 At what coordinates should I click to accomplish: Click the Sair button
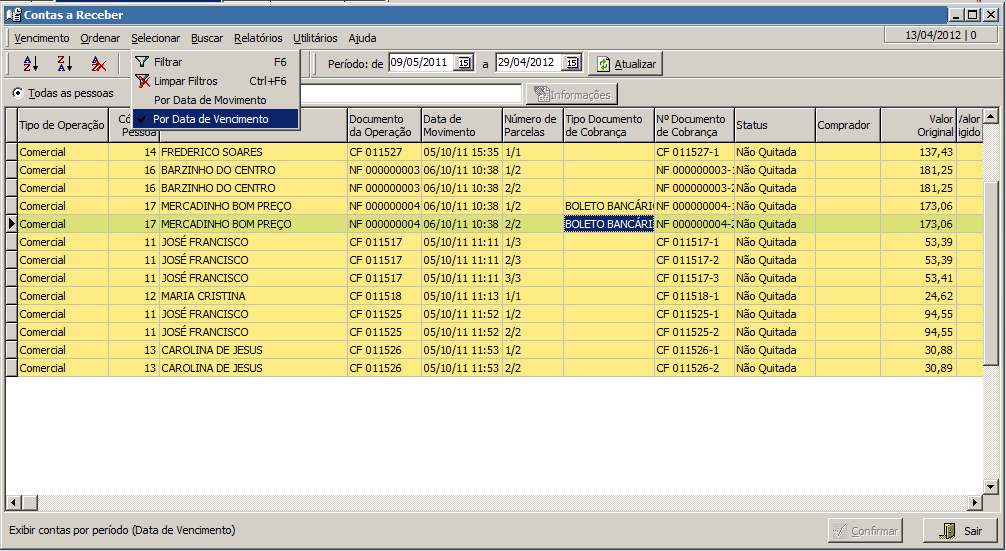click(x=960, y=530)
